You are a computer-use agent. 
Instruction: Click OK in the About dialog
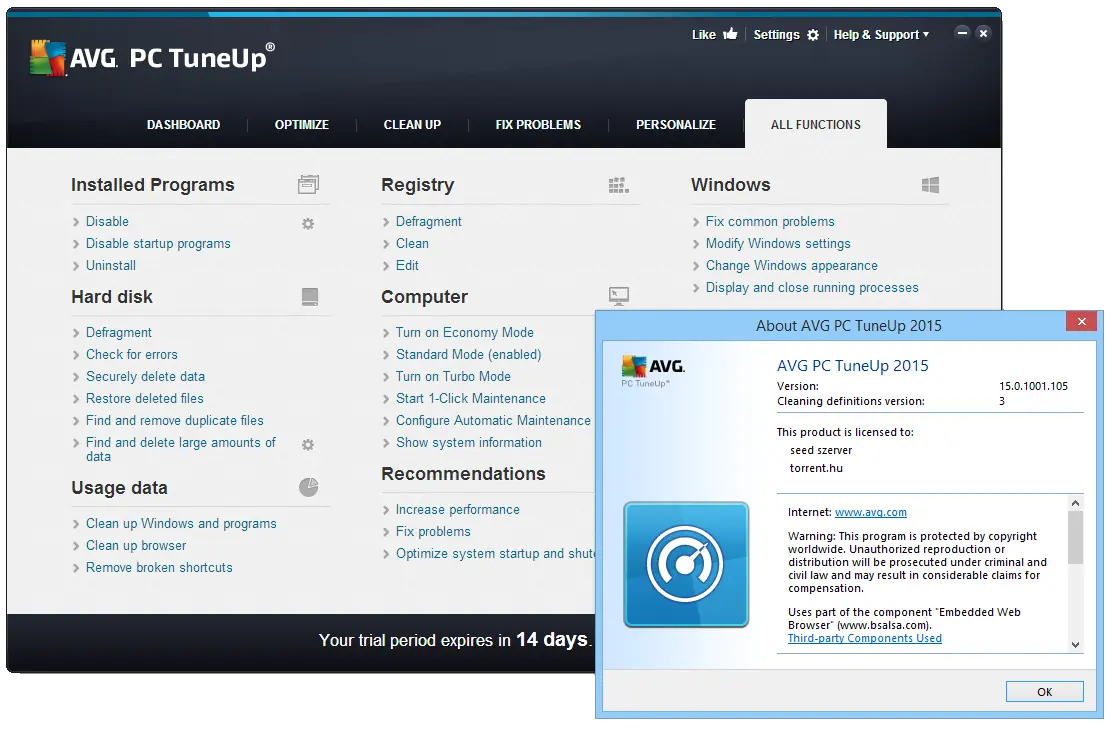tap(1044, 691)
